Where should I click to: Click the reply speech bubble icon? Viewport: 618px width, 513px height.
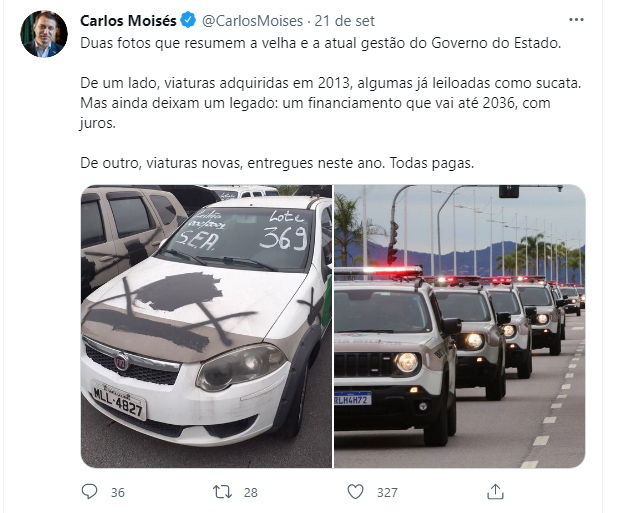[89, 492]
